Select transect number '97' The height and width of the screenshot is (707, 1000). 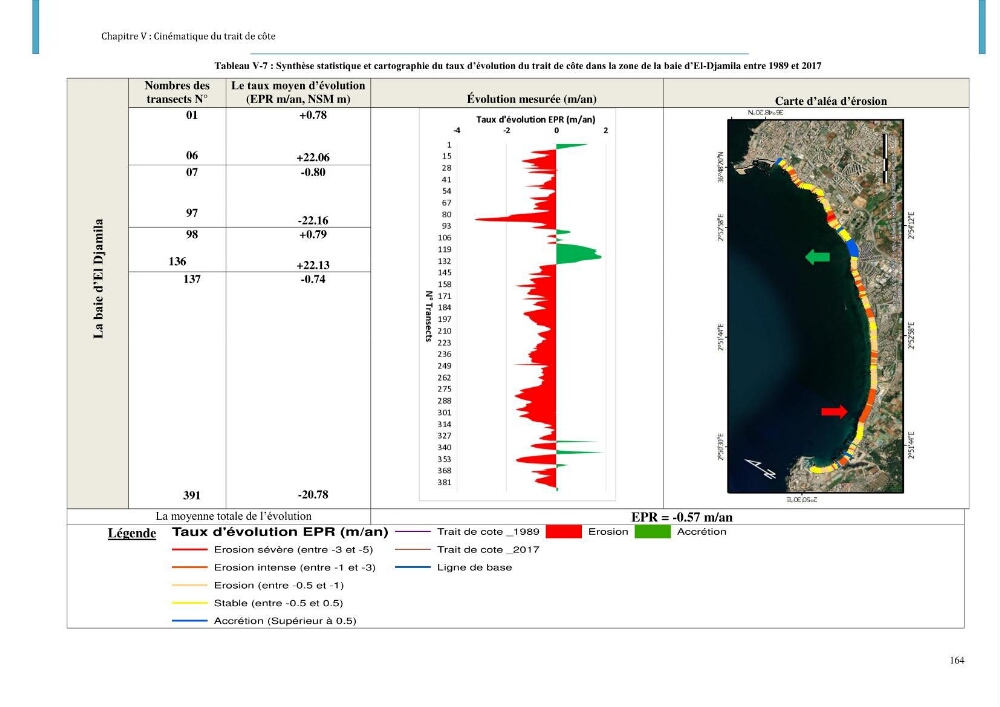pos(192,213)
